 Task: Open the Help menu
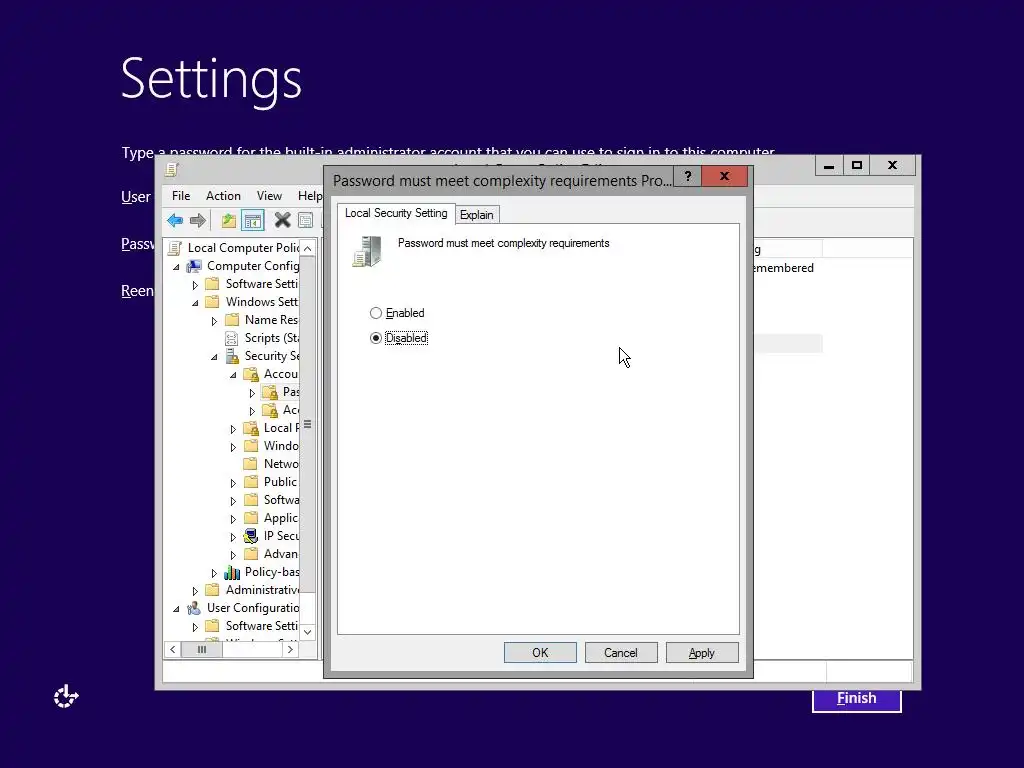pyautogui.click(x=310, y=196)
